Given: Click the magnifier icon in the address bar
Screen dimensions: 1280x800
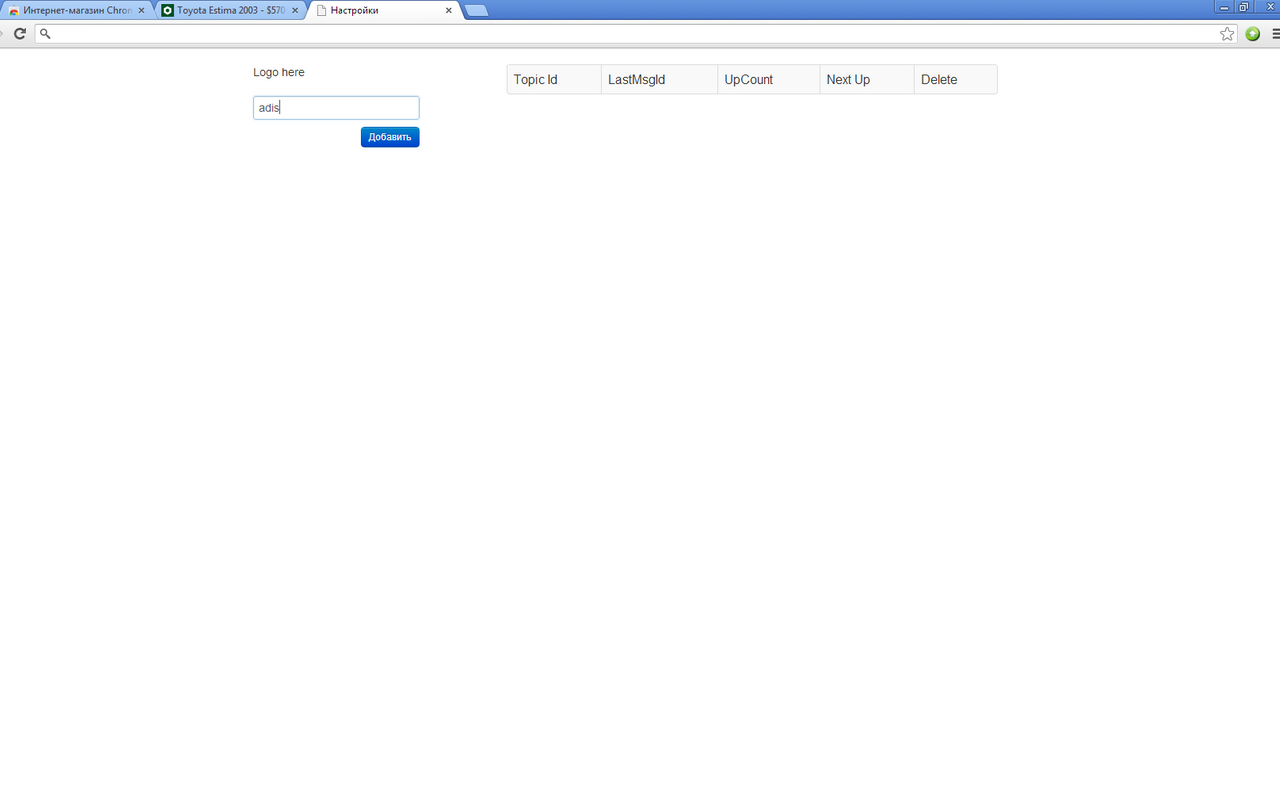Looking at the screenshot, I should tap(45, 33).
